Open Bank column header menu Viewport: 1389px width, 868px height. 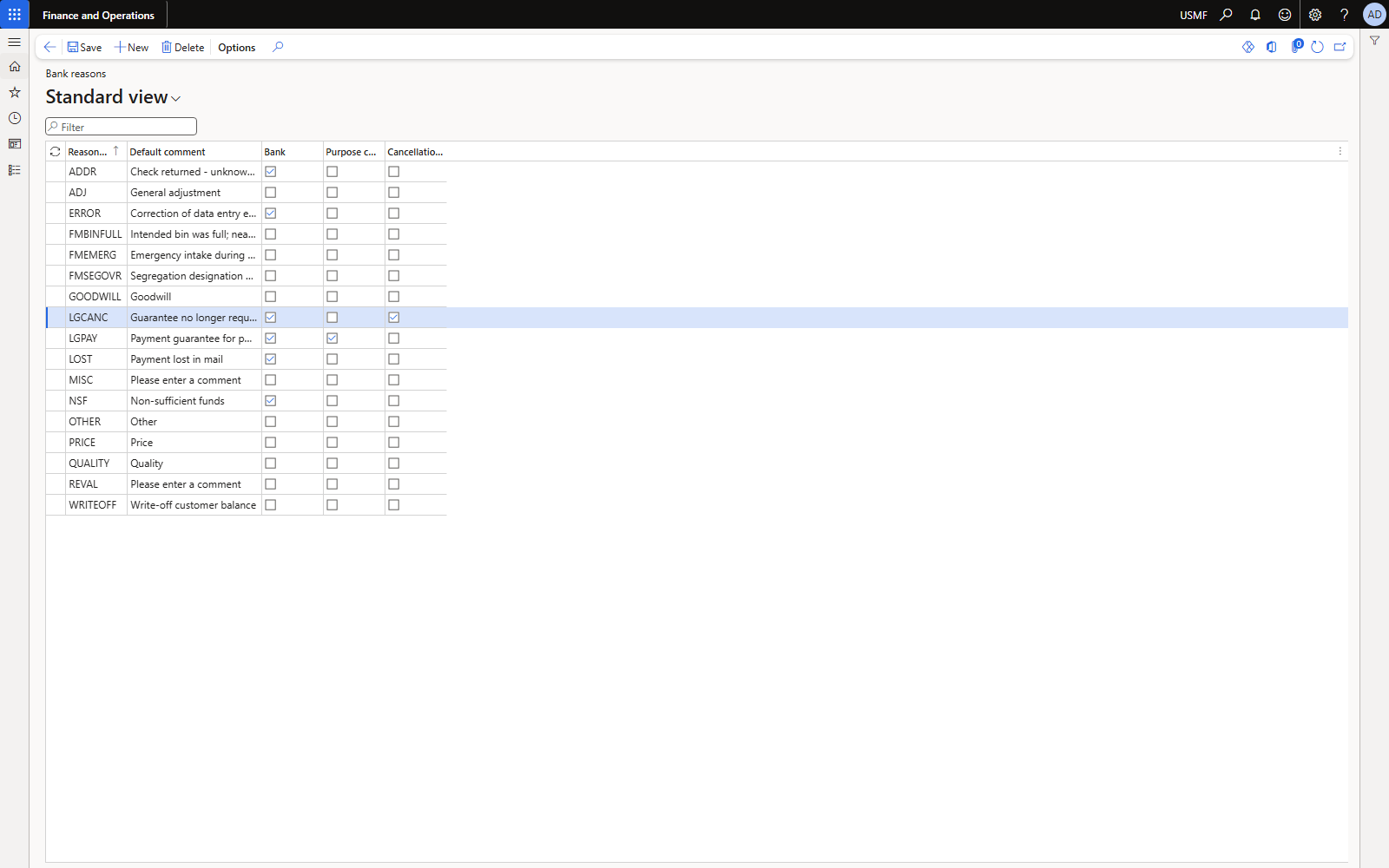[293, 151]
